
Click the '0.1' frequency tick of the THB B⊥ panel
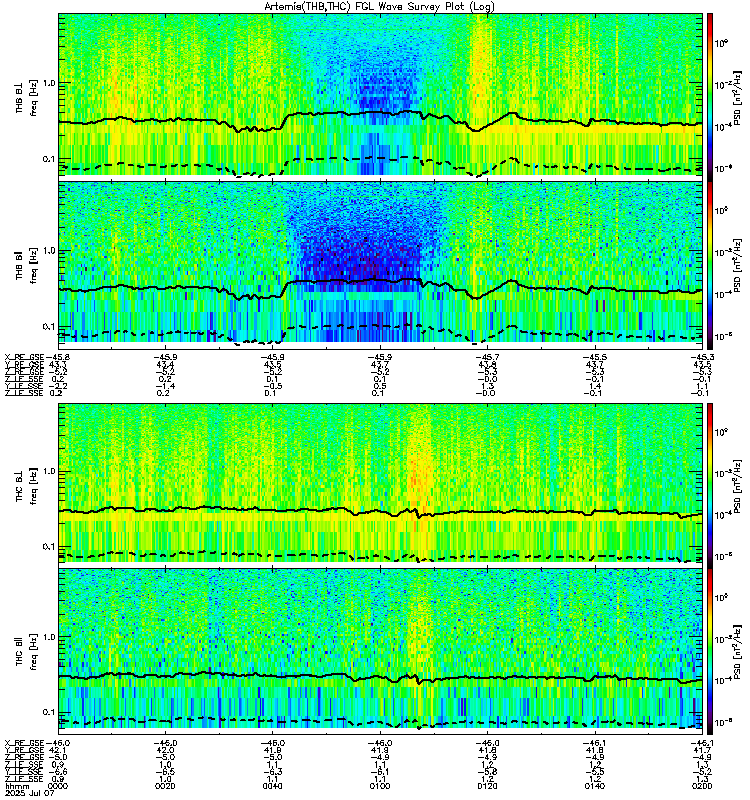49,159
